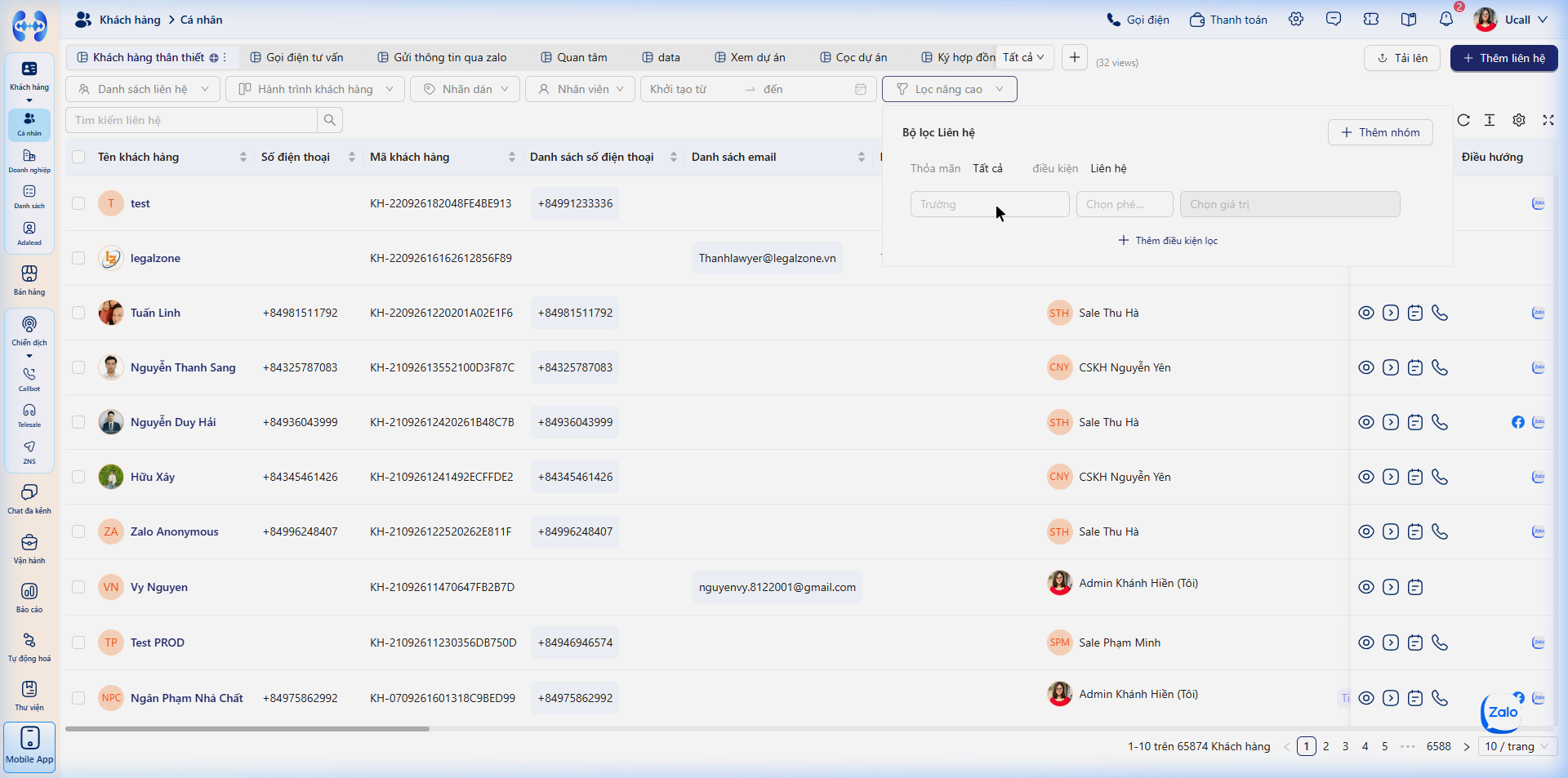Image resolution: width=1568 pixels, height=778 pixels.
Task: Open the Nhân viên filter dropdown
Action: [581, 89]
